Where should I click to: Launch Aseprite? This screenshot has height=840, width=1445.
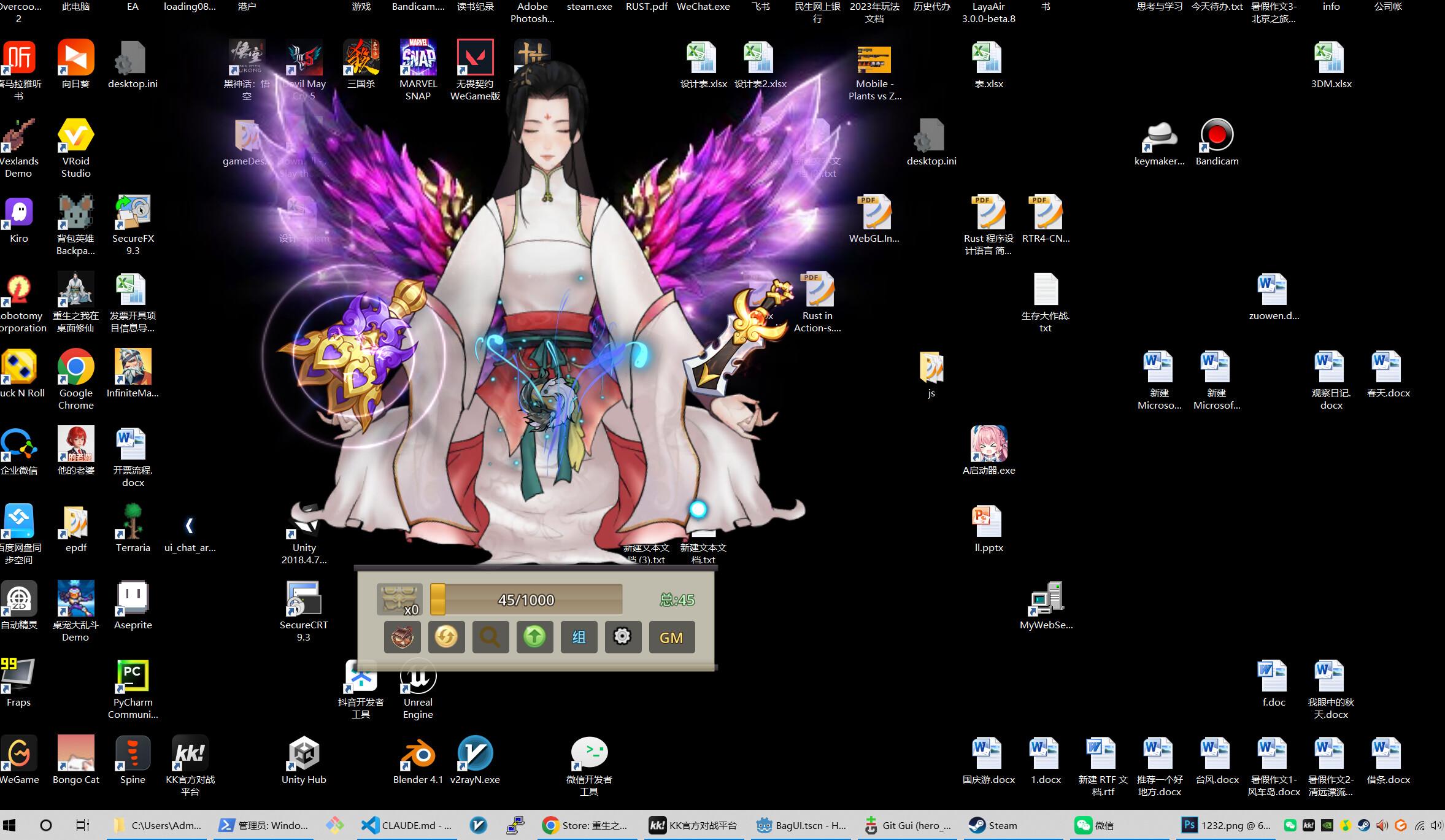[132, 599]
